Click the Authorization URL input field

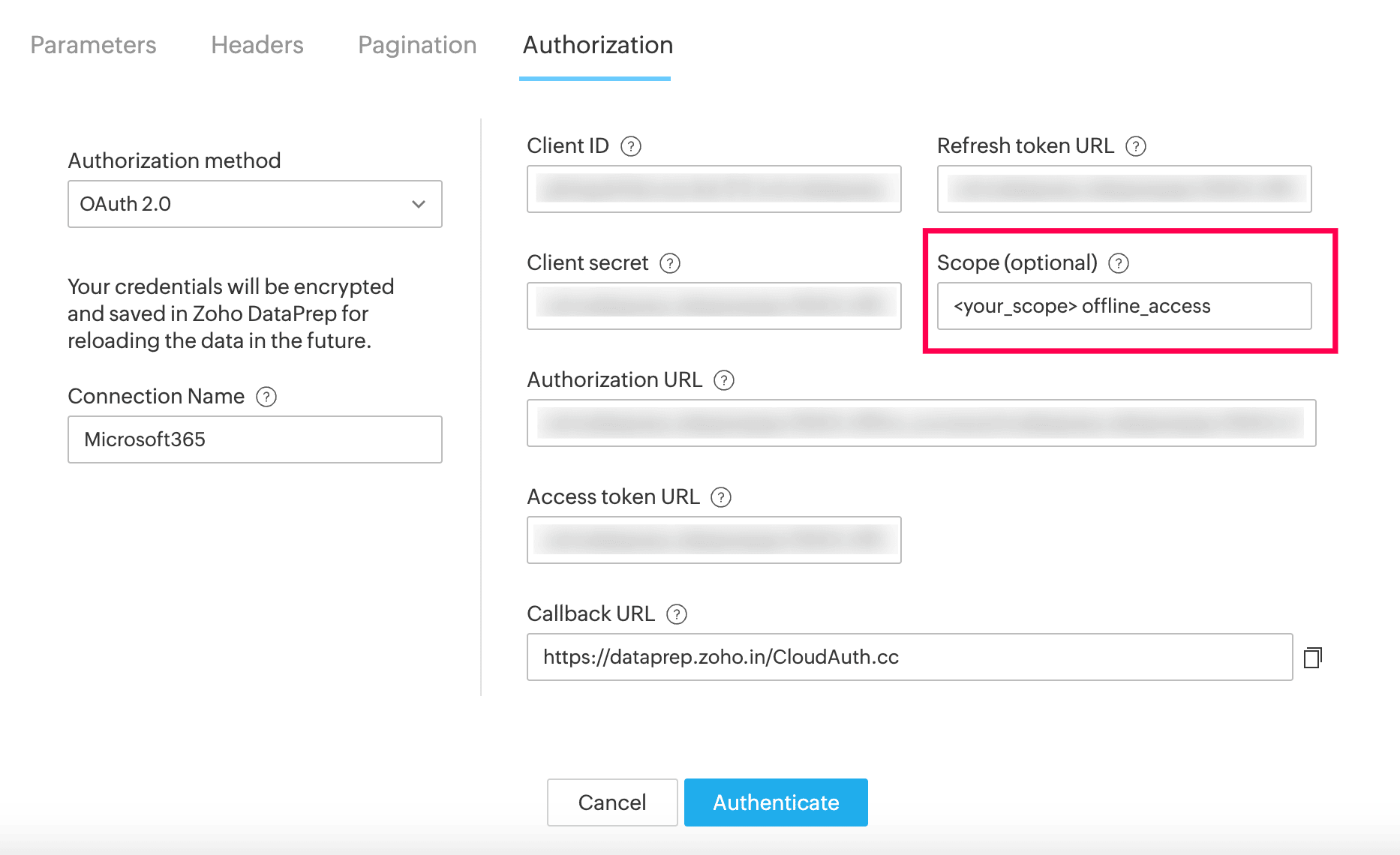coord(921,423)
